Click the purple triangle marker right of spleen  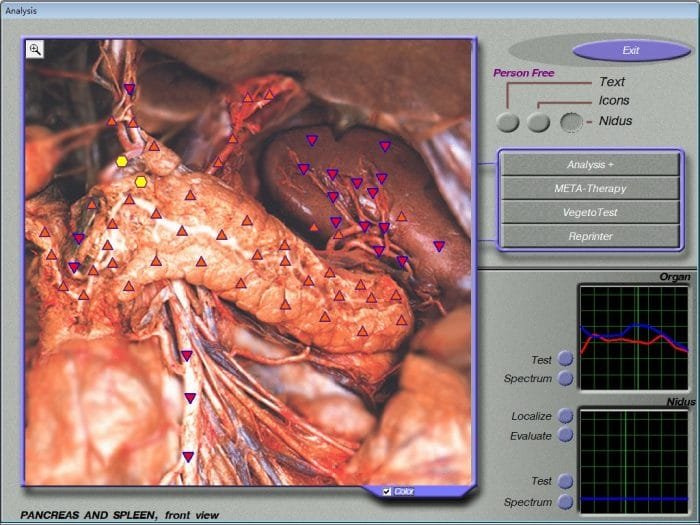[439, 246]
